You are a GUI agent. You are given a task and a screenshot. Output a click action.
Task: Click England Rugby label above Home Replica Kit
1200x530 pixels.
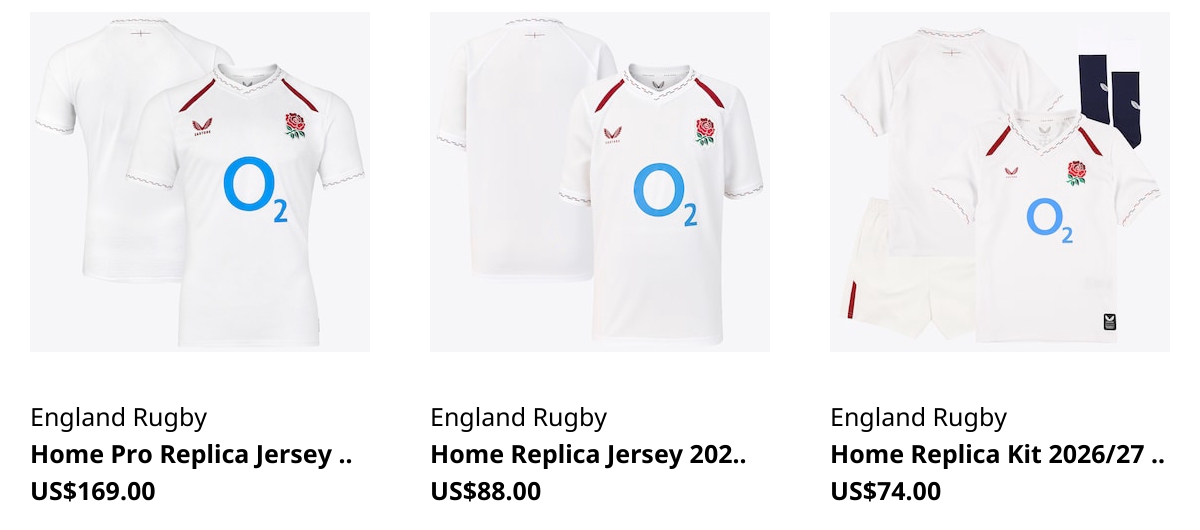point(919,418)
